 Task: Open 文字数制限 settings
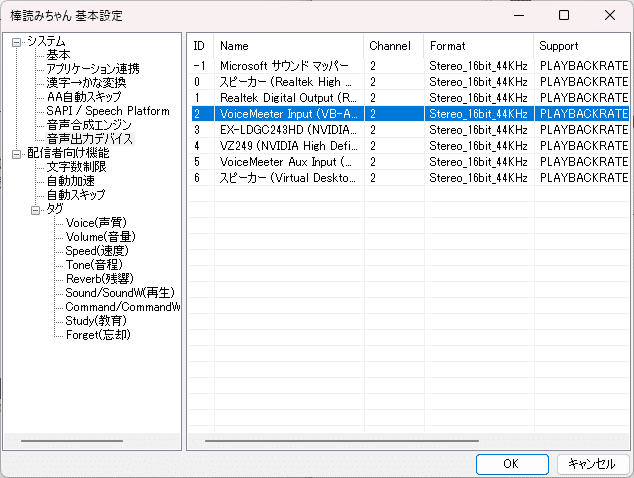pyautogui.click(x=76, y=167)
